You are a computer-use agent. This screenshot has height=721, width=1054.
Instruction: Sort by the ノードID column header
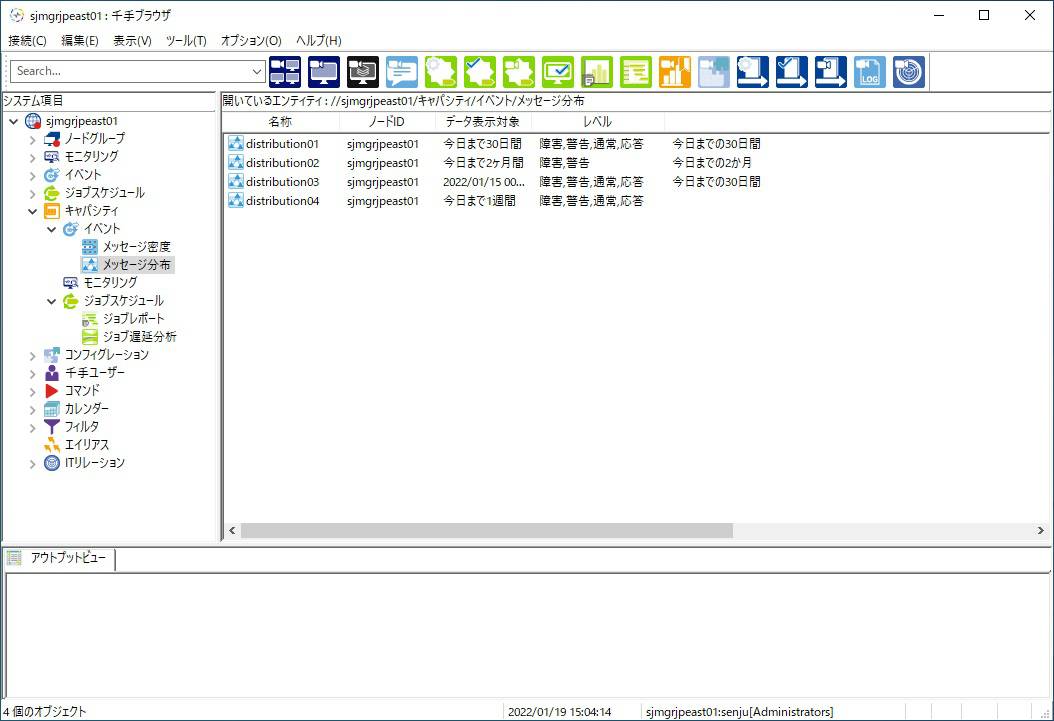[x=387, y=122]
